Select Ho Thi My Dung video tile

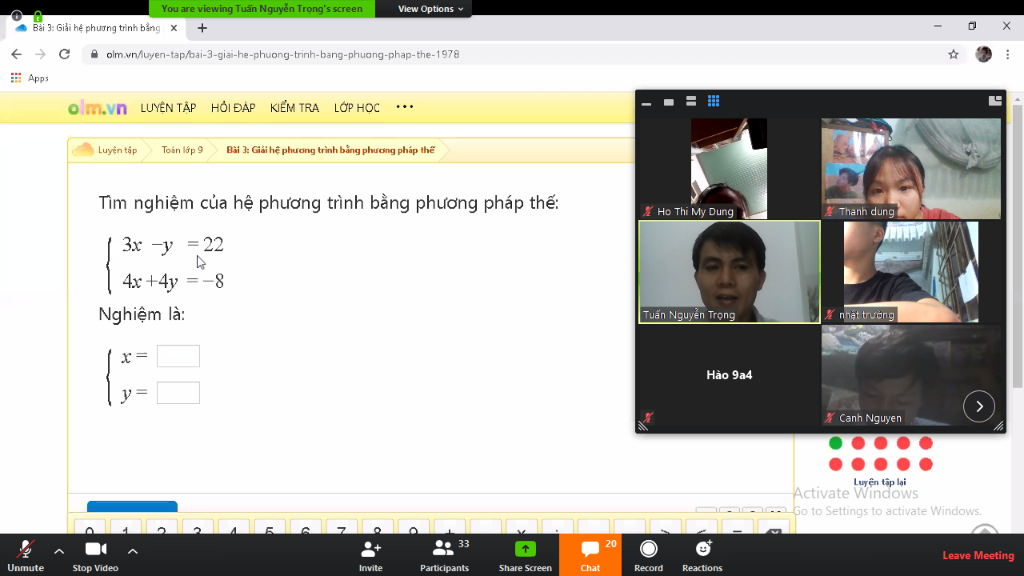point(729,168)
